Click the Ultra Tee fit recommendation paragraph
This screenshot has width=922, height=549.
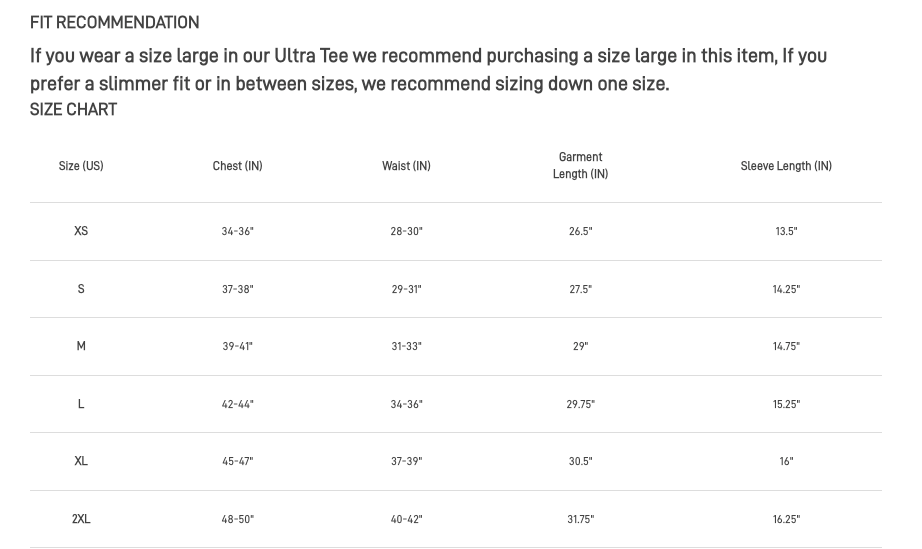click(x=428, y=69)
